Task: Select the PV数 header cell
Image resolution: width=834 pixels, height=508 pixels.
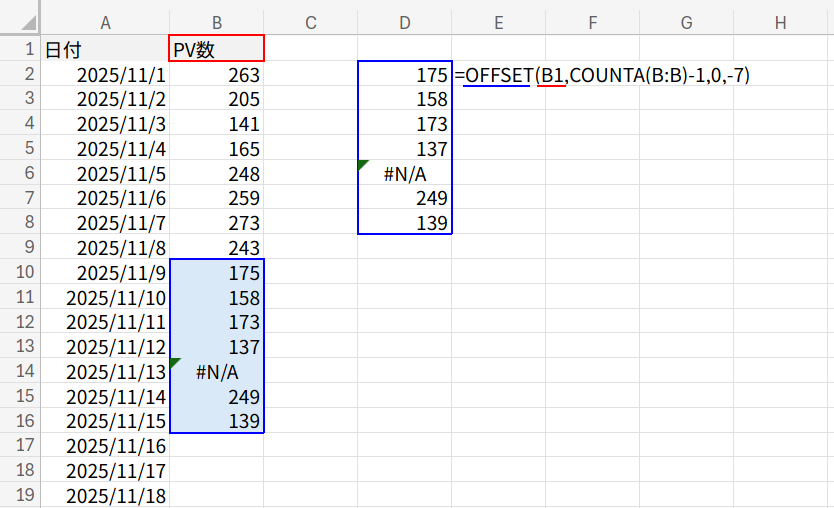Action: click(x=217, y=48)
